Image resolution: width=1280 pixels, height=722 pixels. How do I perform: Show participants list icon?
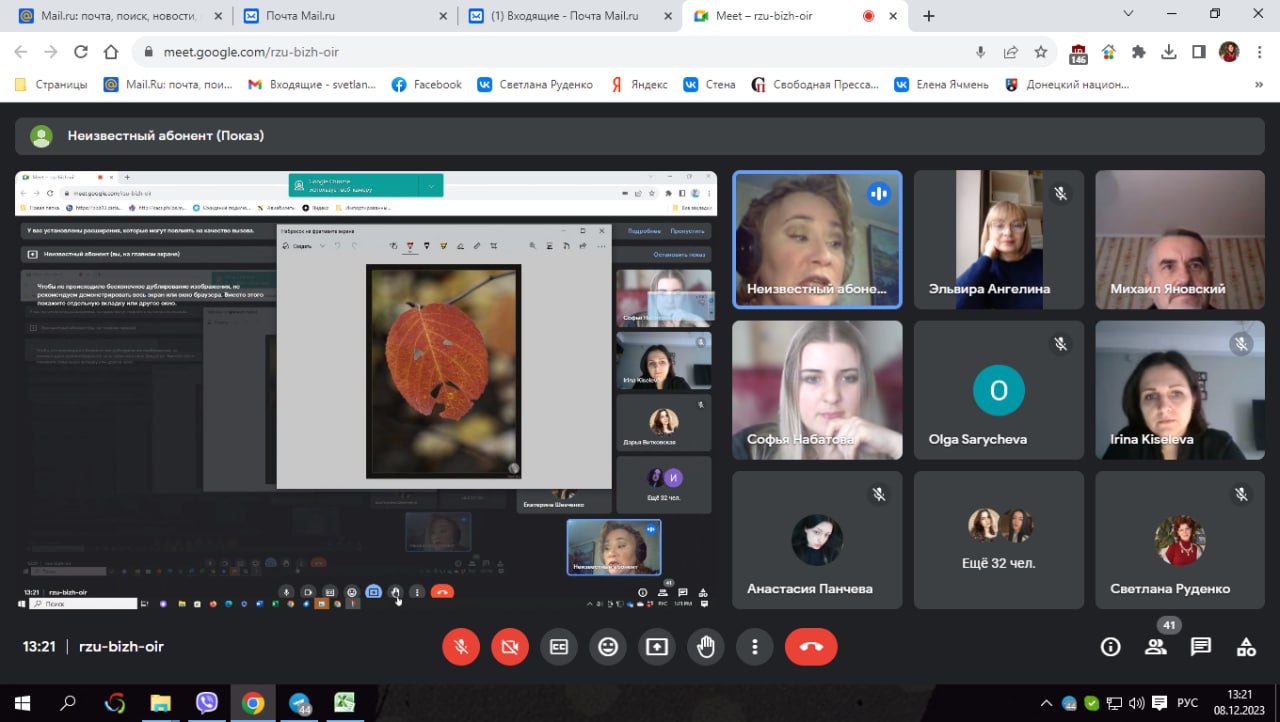1156,647
